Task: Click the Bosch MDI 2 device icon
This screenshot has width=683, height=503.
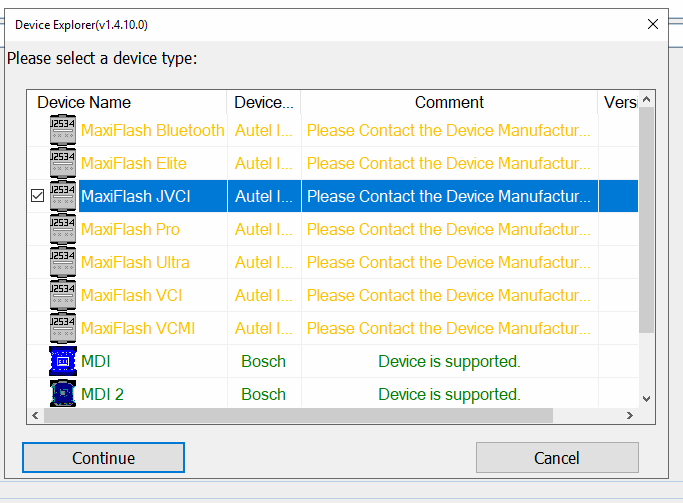Action: [x=62, y=394]
